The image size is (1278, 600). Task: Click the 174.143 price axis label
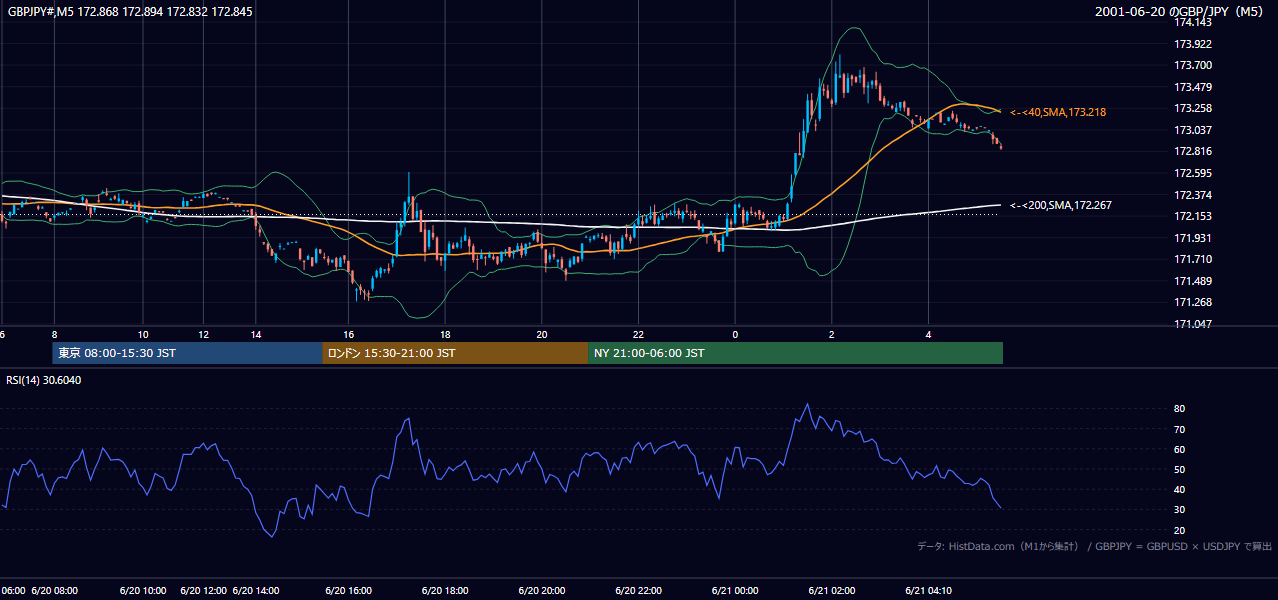pos(1192,22)
